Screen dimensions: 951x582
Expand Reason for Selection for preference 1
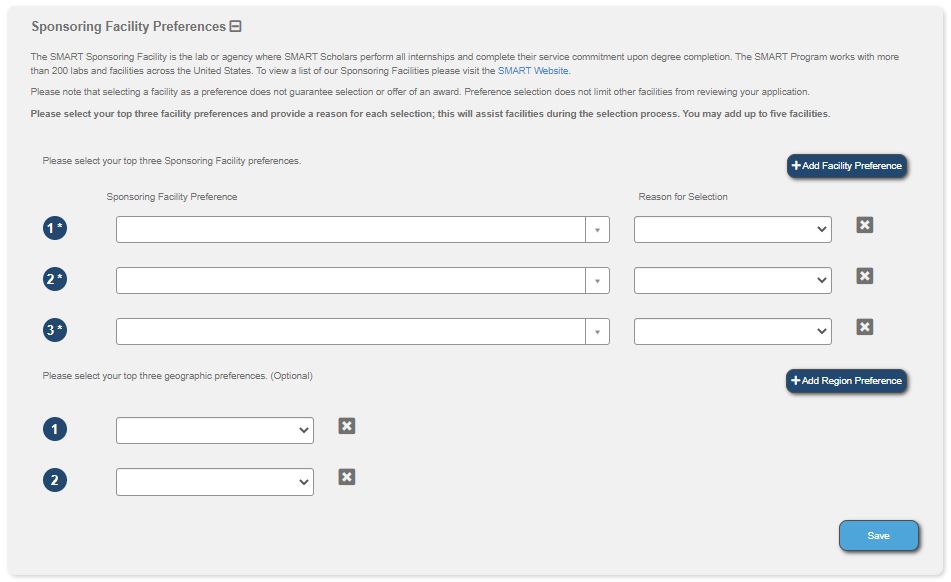[732, 230]
